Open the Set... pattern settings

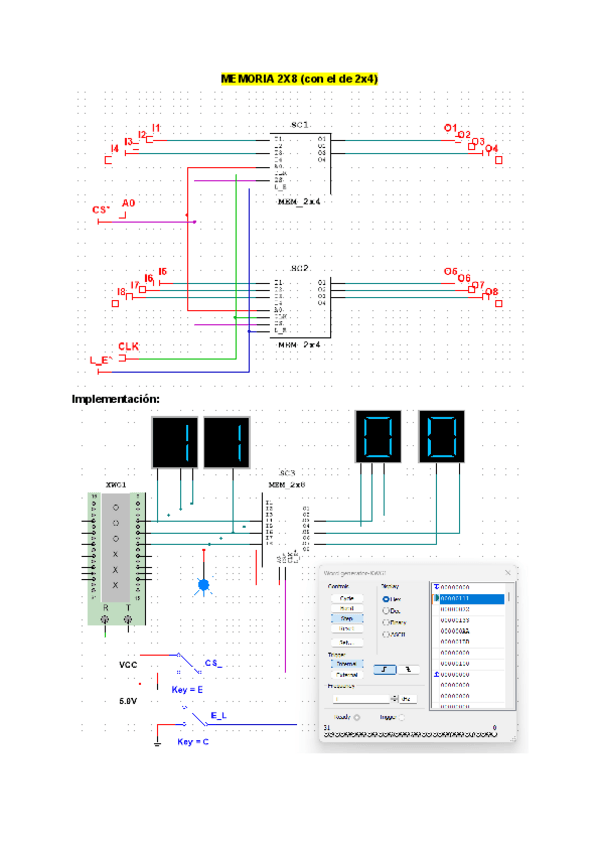tap(346, 641)
